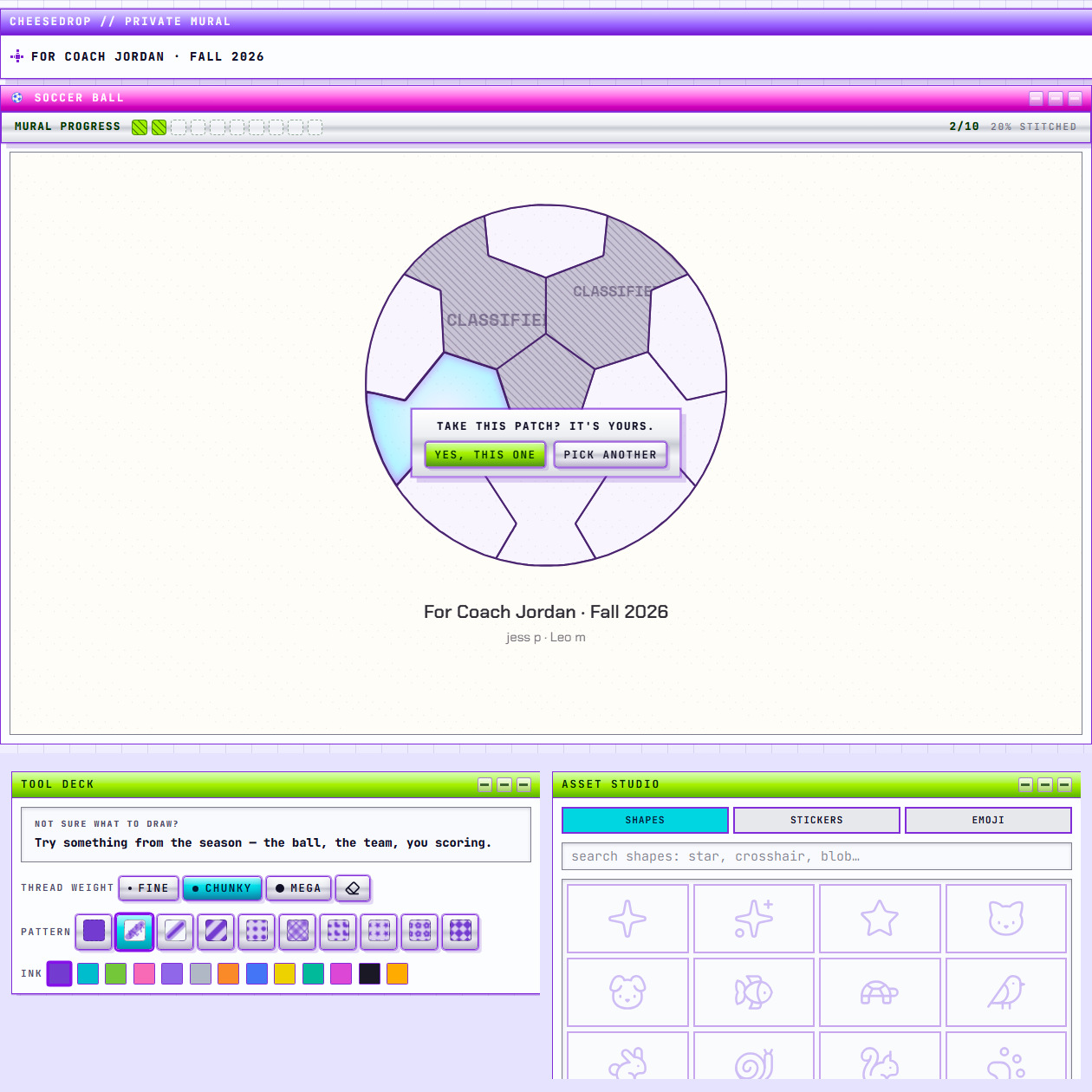Click Pick Another button

[610, 455]
